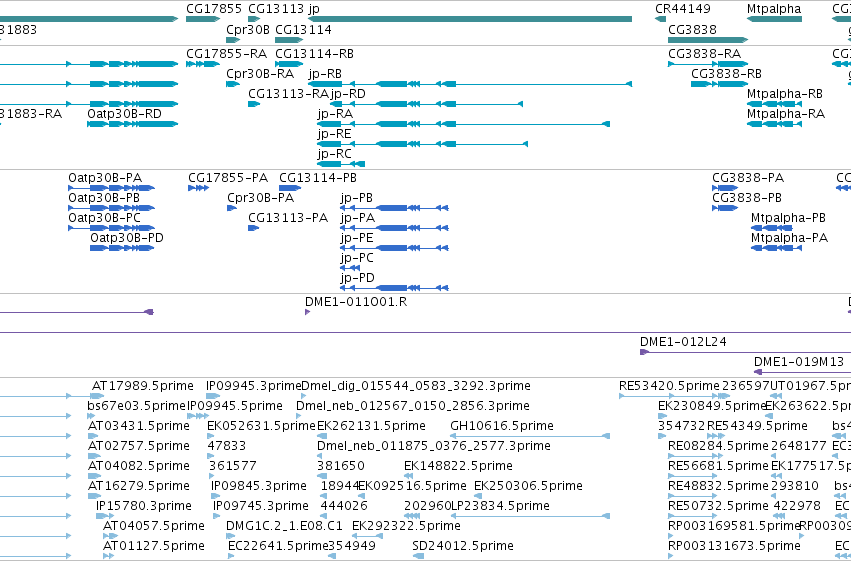Select transcript Oatp30B-RD

[x=124, y=114]
